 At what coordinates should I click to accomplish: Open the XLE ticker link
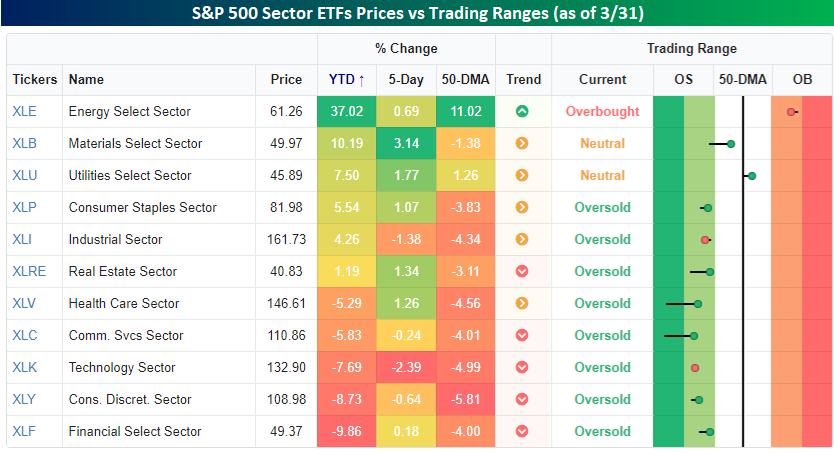coord(24,111)
